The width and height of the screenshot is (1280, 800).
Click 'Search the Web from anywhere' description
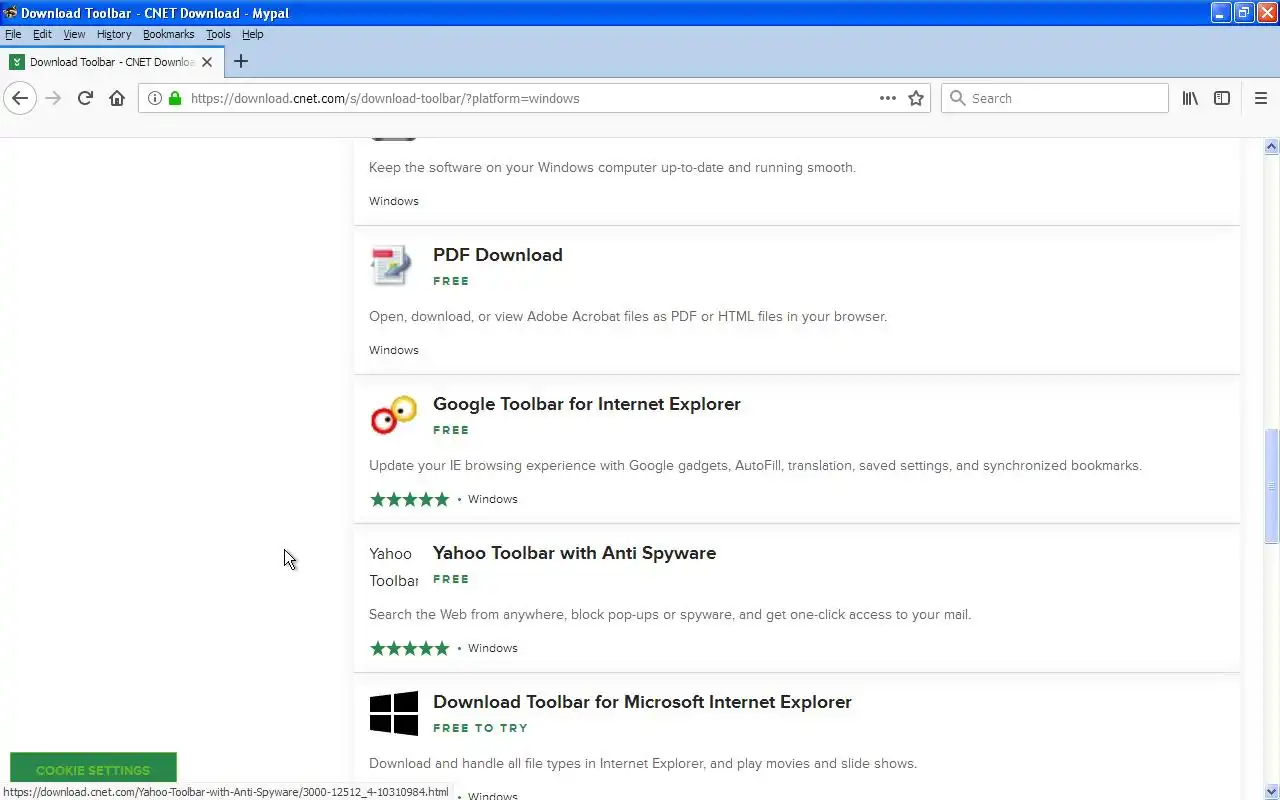click(670, 614)
